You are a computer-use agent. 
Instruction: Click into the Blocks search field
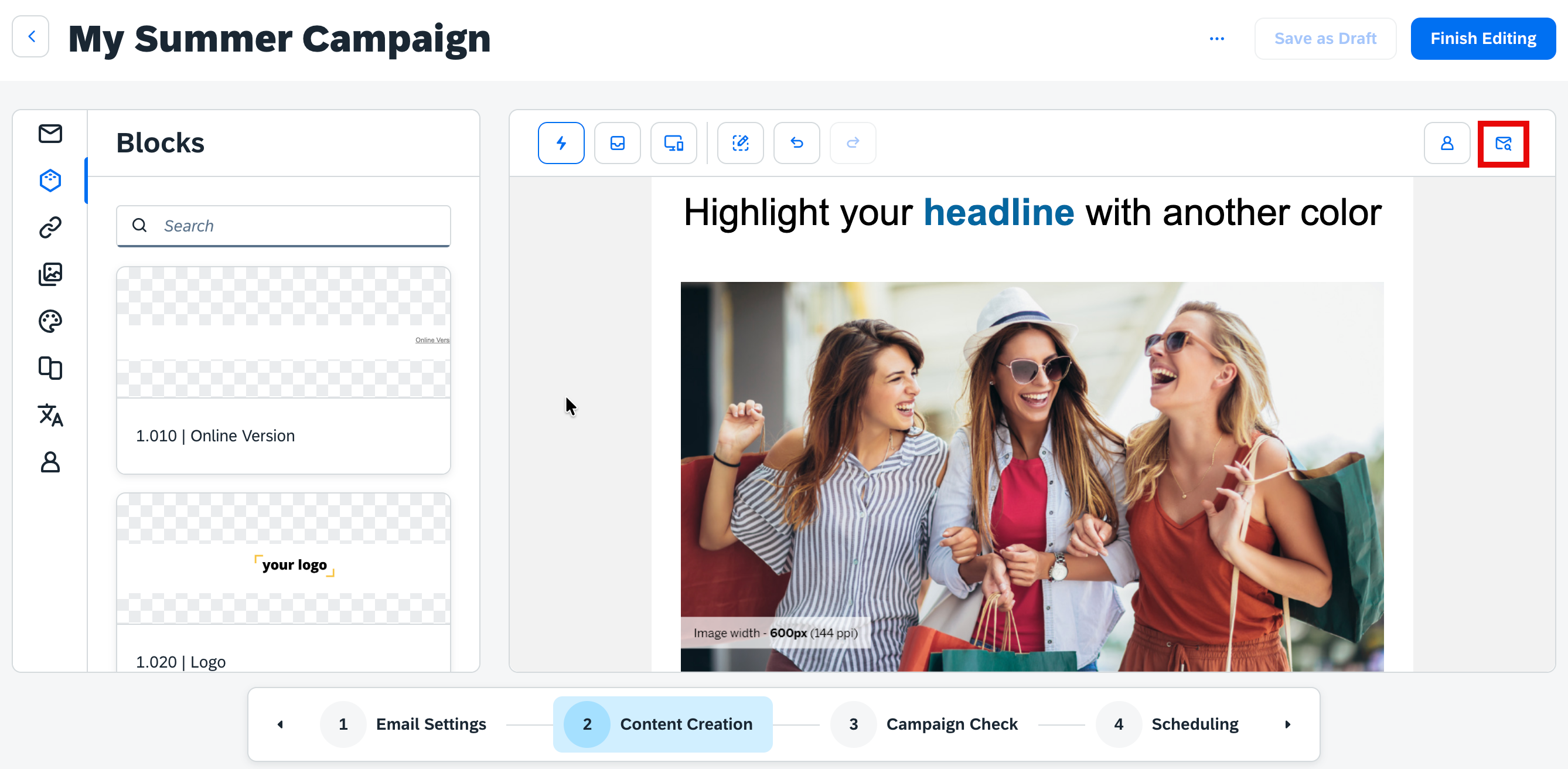pyautogui.click(x=284, y=226)
